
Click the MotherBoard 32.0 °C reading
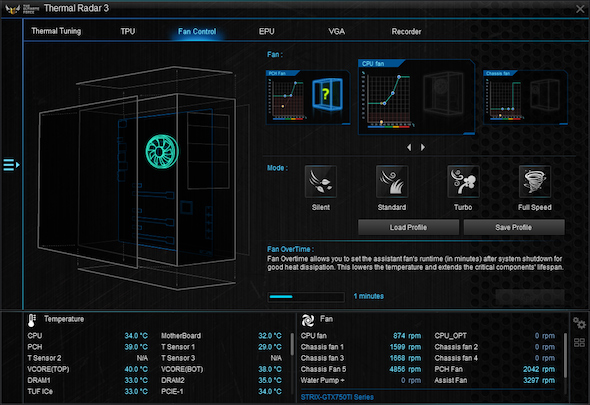270,336
